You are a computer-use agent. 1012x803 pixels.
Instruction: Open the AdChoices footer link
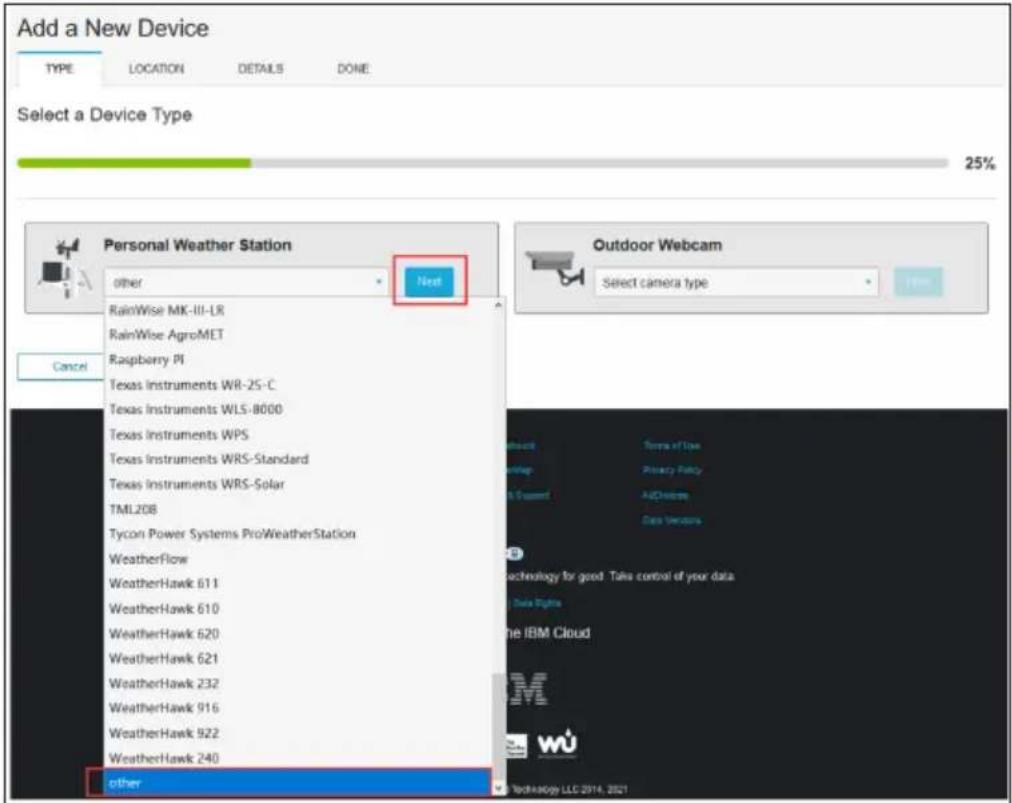(x=665, y=495)
